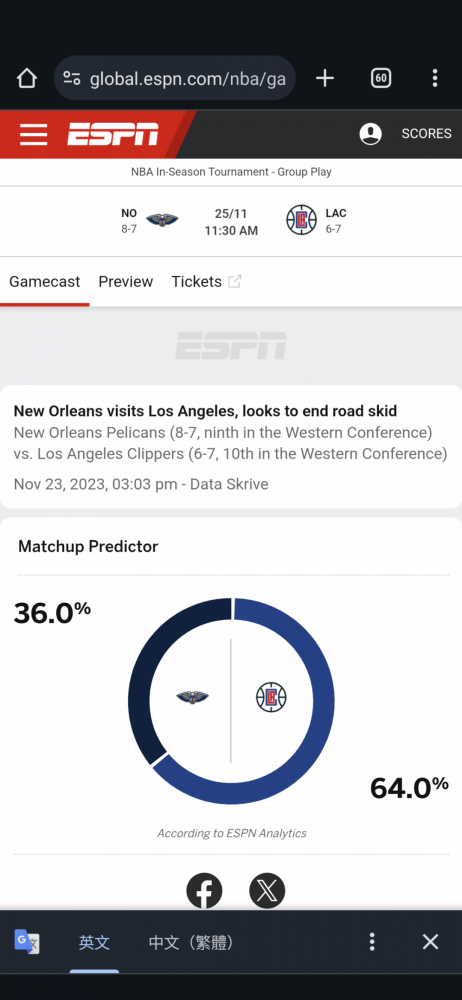462x1000 pixels.
Task: Tap the LA Clippers logo in scoreboard
Action: pos(301,220)
